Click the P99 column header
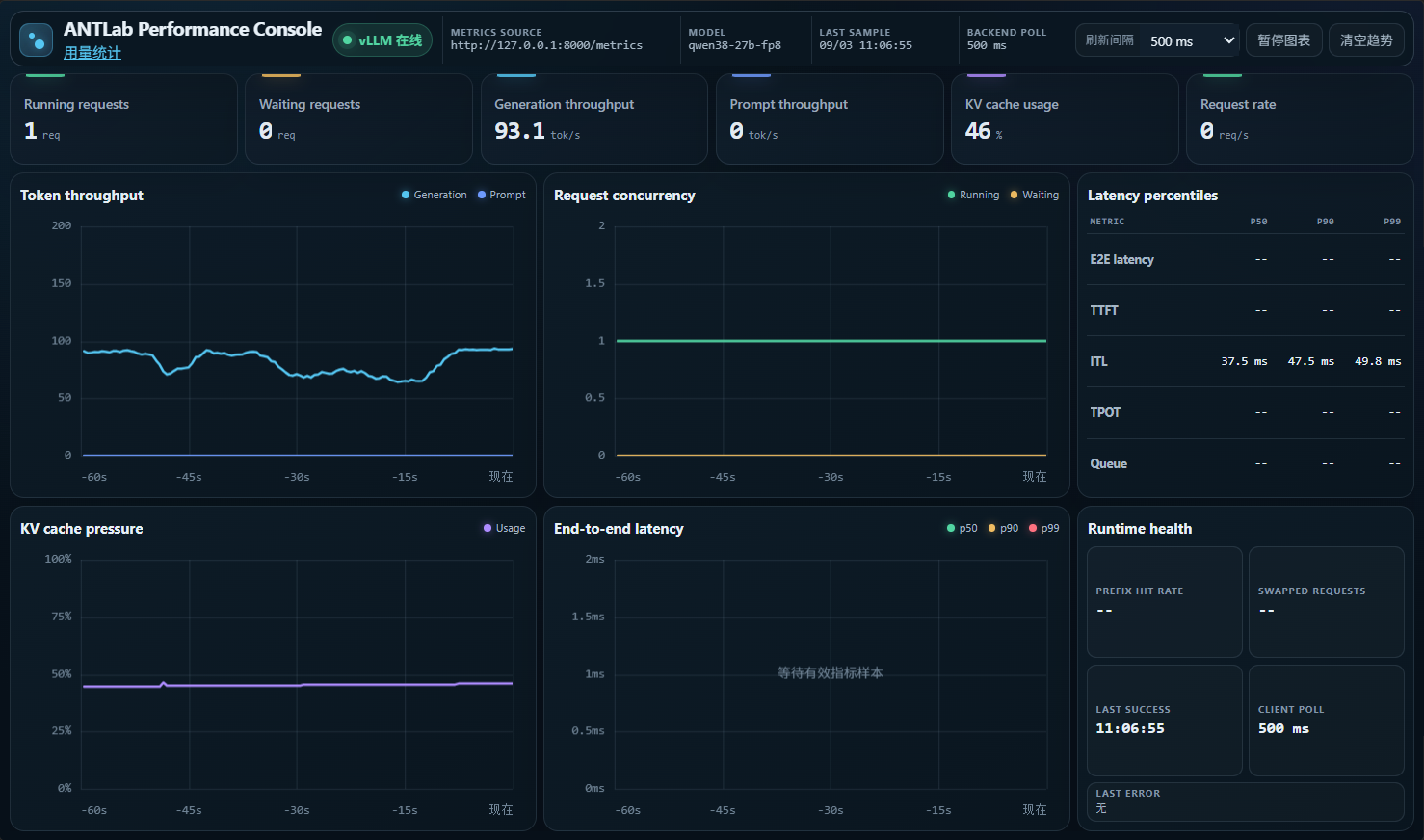The width and height of the screenshot is (1424, 840). (1392, 222)
